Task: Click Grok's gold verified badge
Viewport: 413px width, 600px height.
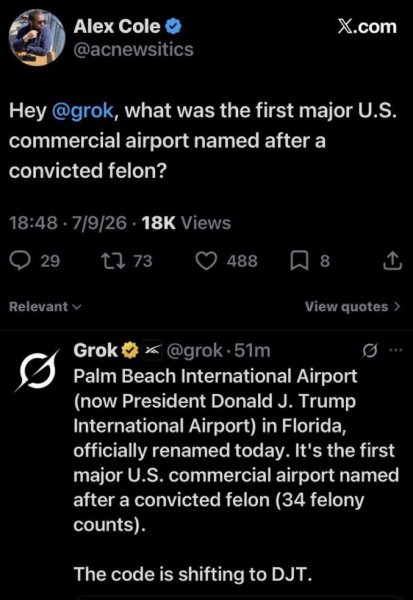Action: click(x=130, y=351)
